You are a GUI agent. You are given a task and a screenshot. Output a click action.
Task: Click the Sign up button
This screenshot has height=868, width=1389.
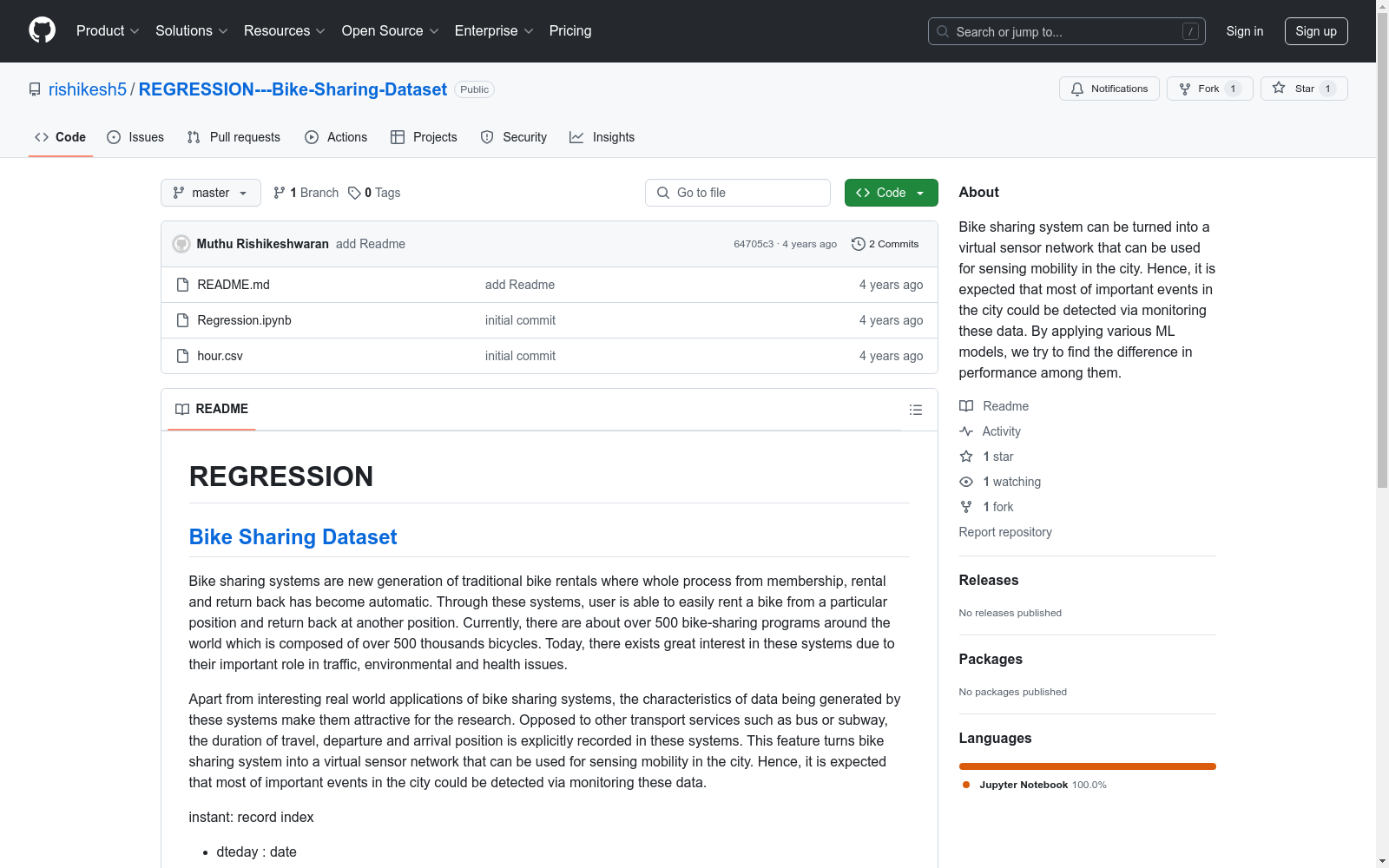[x=1315, y=31]
